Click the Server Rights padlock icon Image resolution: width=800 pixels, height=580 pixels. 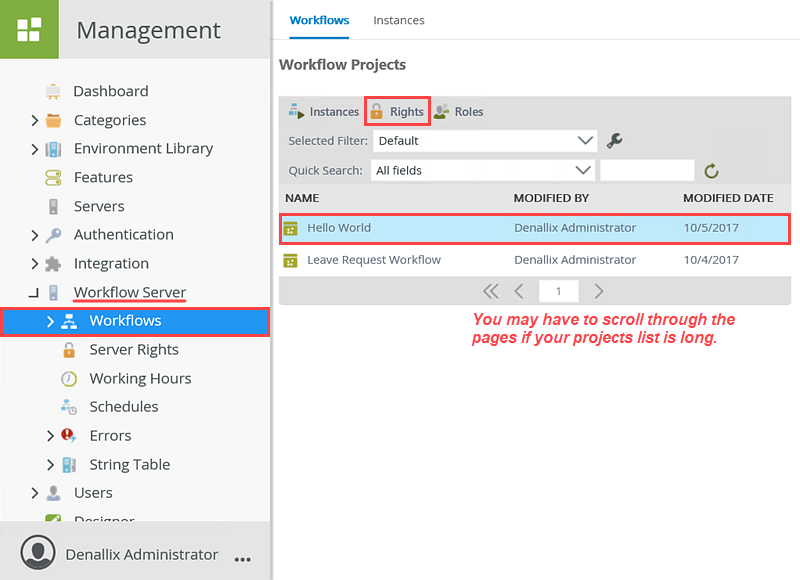click(69, 350)
